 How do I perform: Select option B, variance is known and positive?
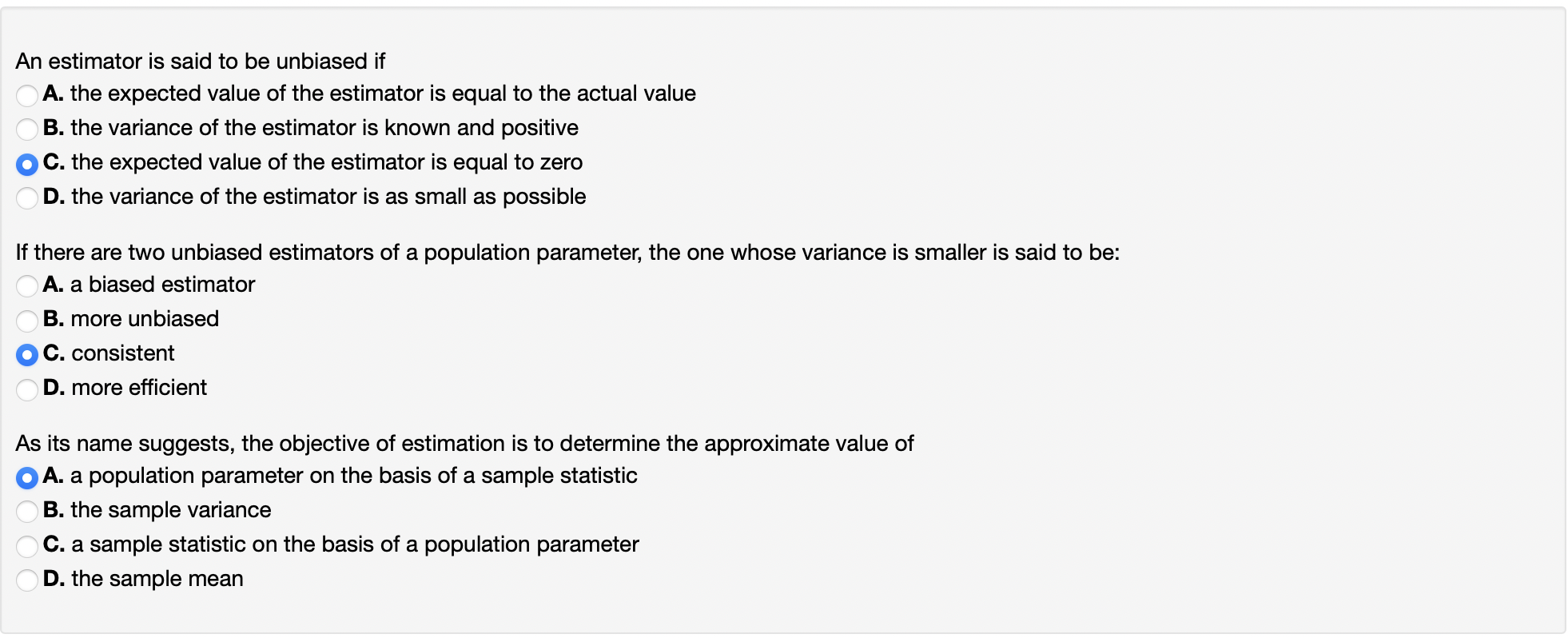pos(26,129)
